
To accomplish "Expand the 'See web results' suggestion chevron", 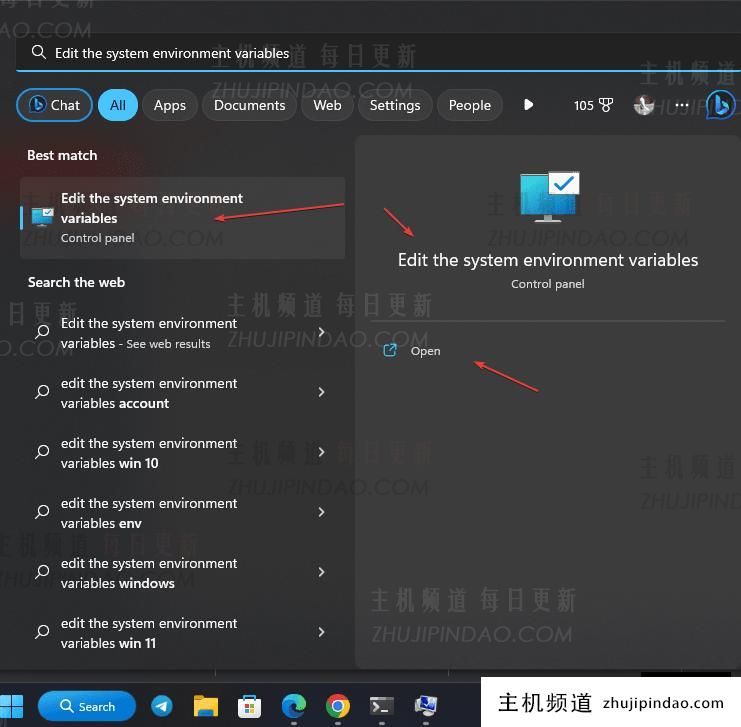I will pyautogui.click(x=321, y=332).
